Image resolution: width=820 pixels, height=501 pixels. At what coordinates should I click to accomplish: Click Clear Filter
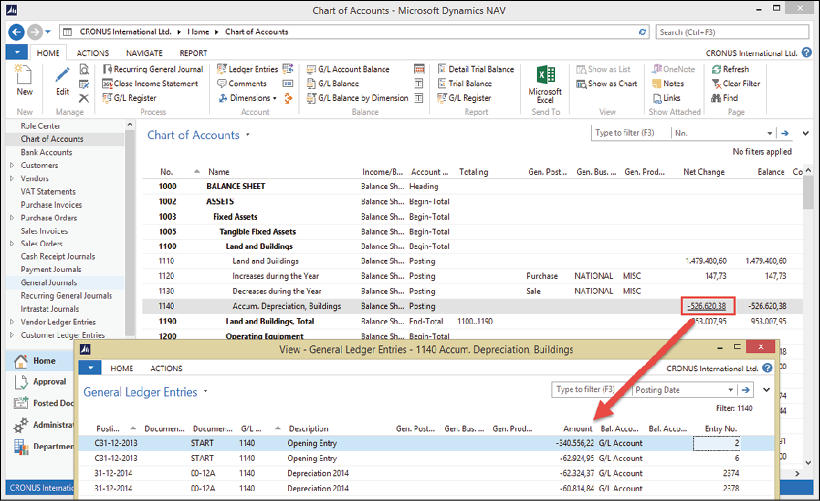click(x=736, y=83)
